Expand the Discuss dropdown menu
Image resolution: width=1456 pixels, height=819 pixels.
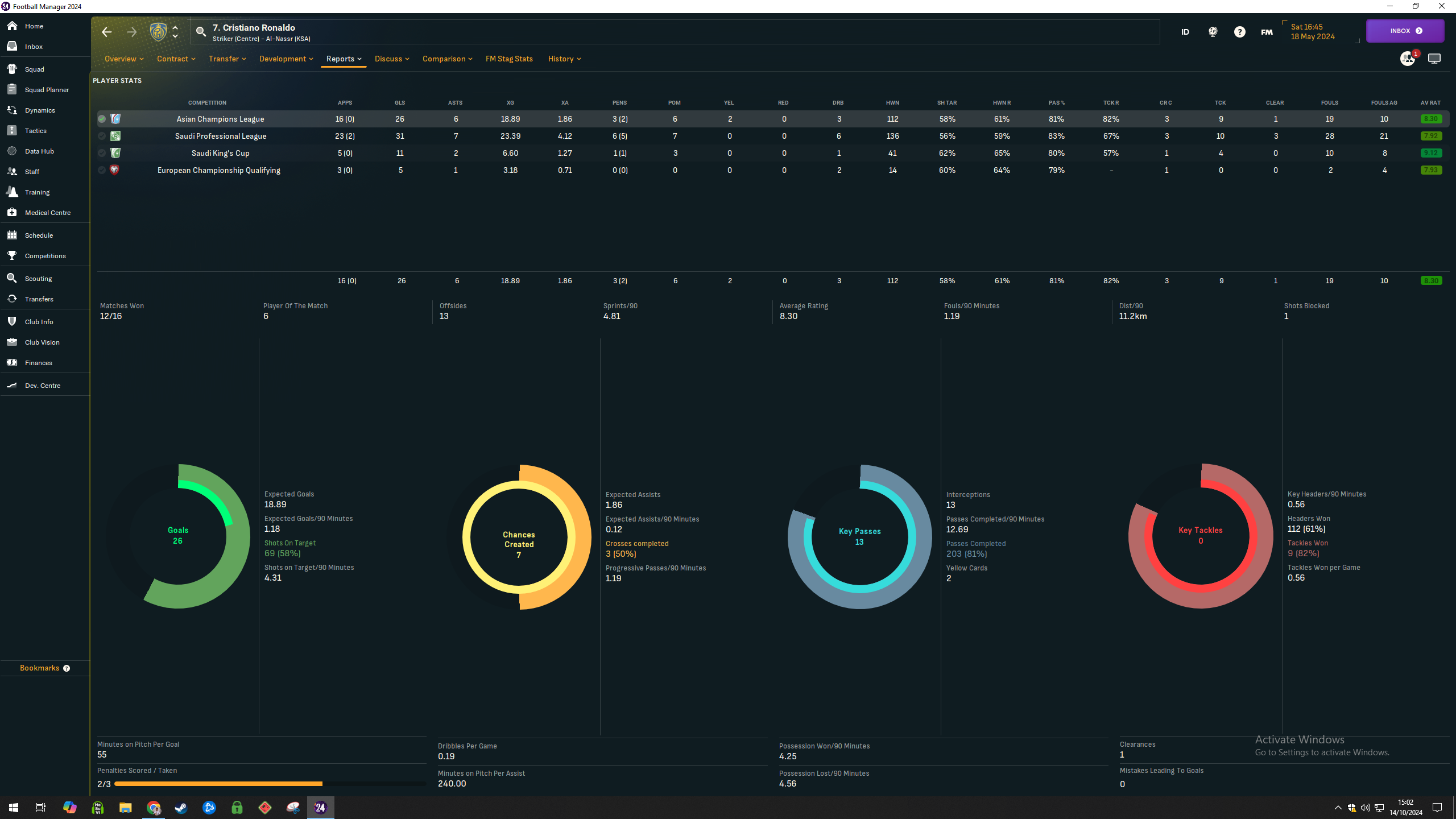click(392, 59)
